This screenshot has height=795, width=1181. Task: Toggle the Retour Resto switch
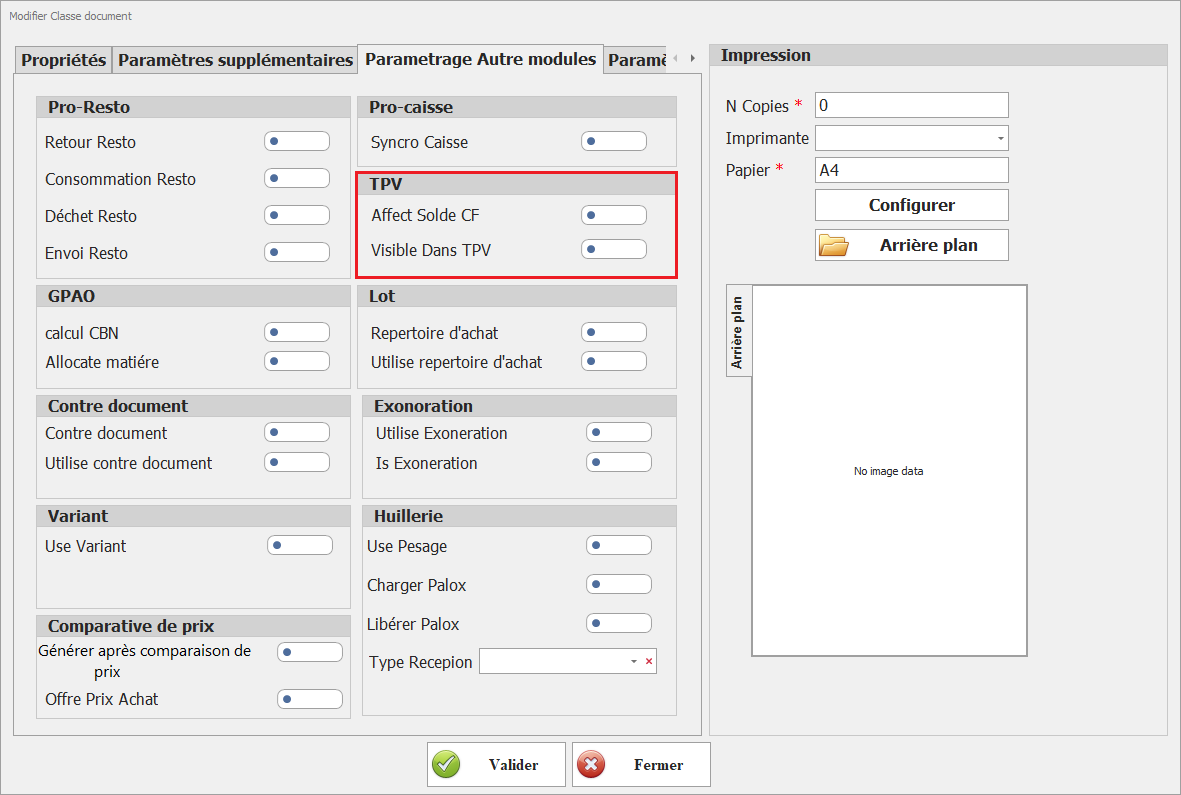297,142
